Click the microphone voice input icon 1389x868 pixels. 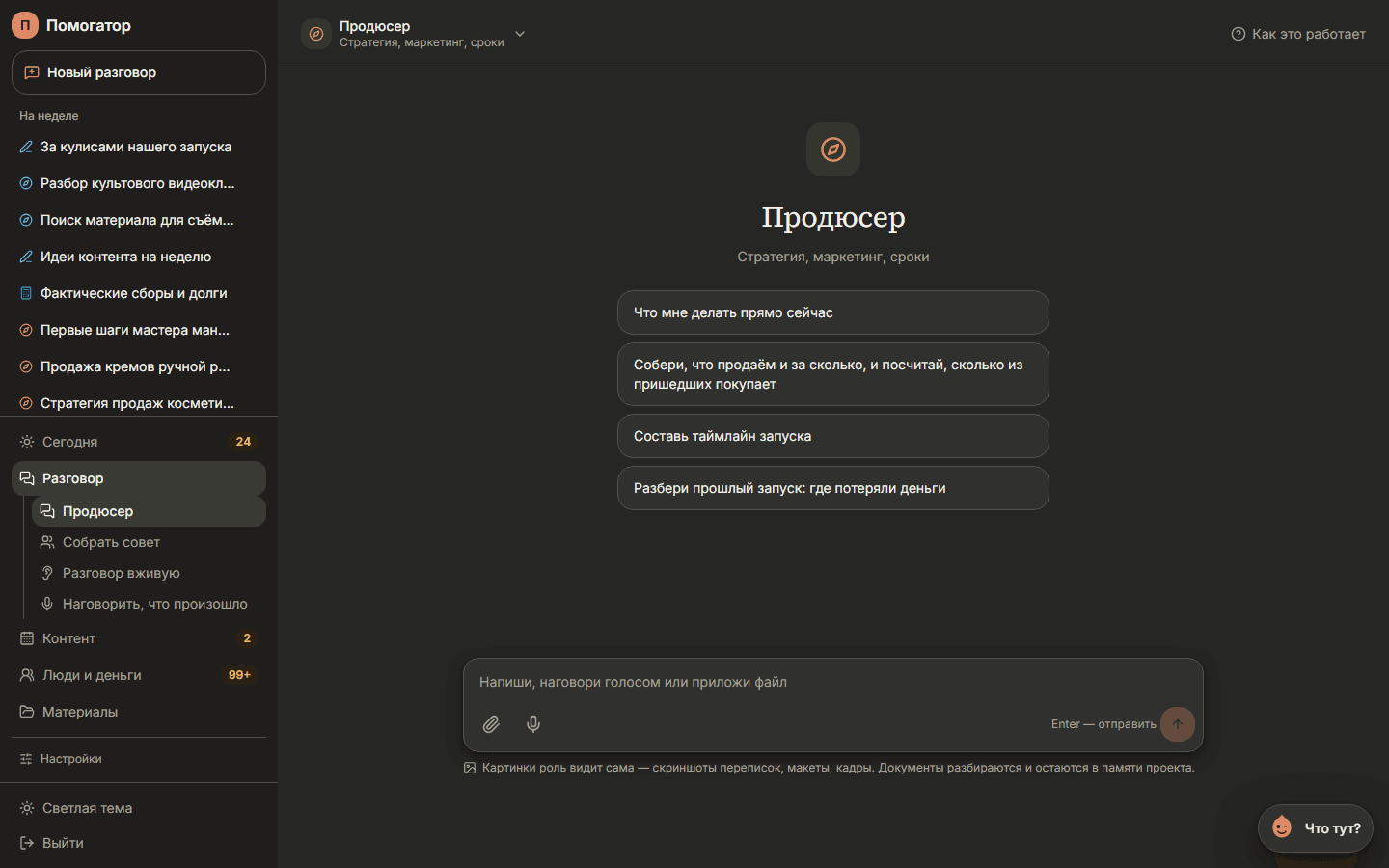(x=533, y=724)
